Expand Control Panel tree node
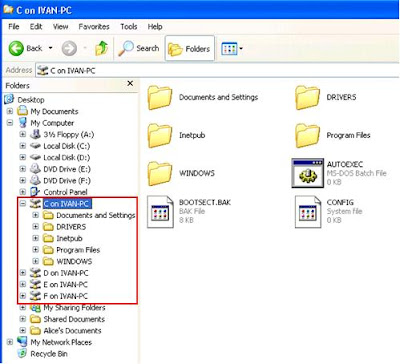This screenshot has height=364, width=400. [x=23, y=192]
